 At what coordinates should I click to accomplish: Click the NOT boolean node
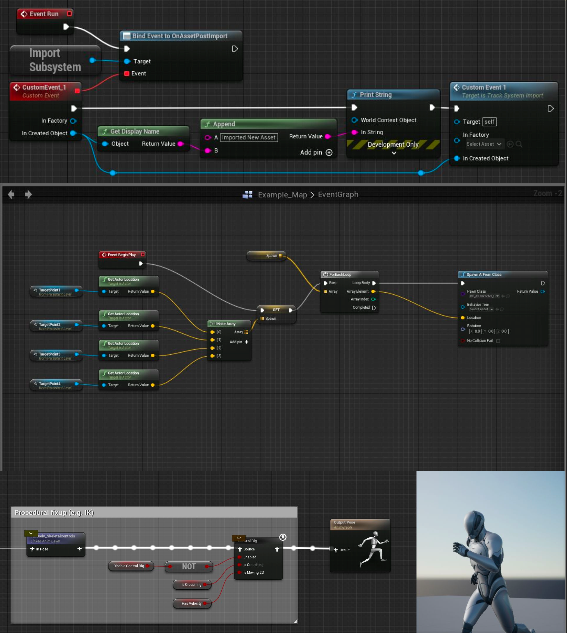(188, 566)
